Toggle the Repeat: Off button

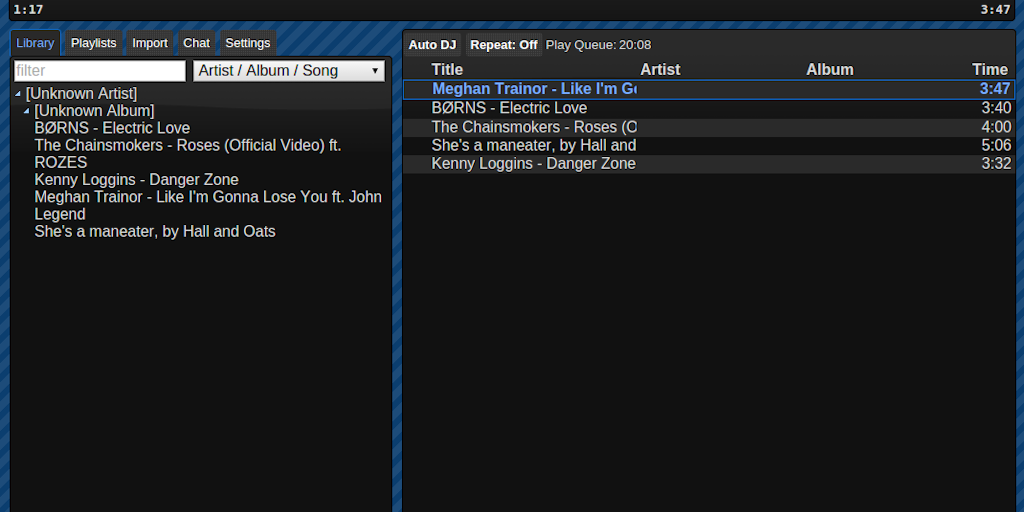coord(504,44)
